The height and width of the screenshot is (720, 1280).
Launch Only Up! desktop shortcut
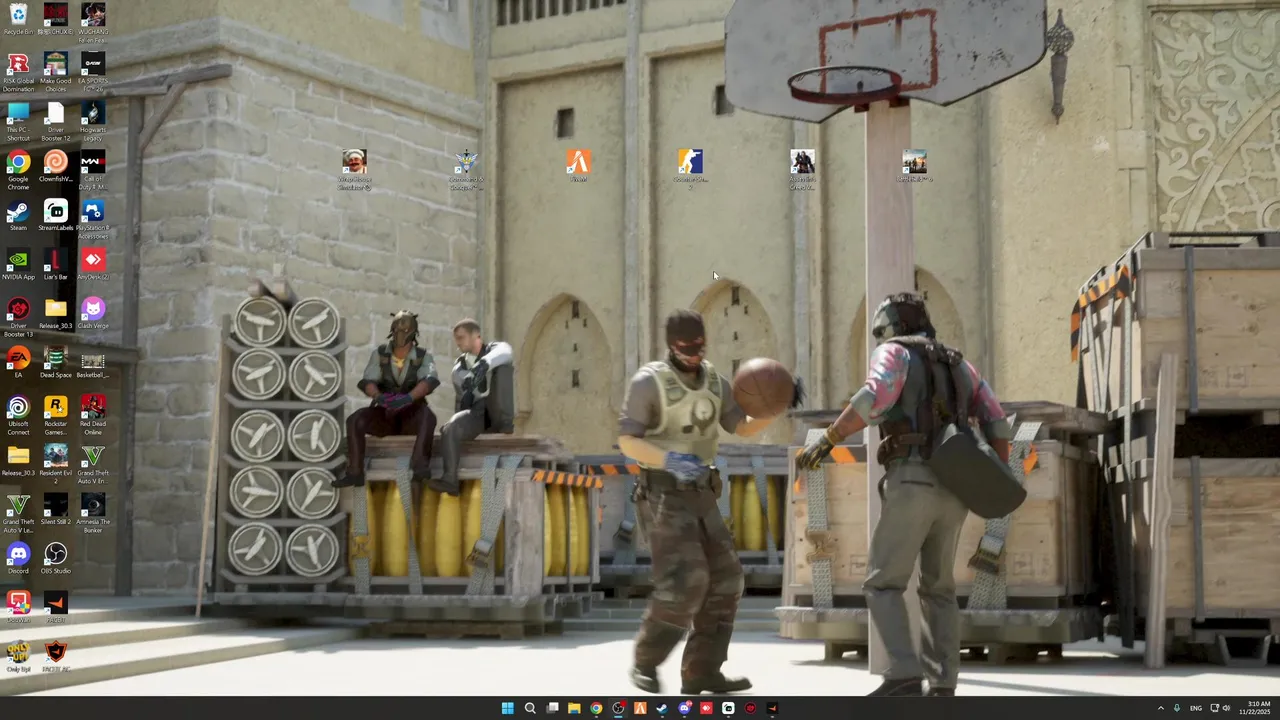(x=18, y=657)
